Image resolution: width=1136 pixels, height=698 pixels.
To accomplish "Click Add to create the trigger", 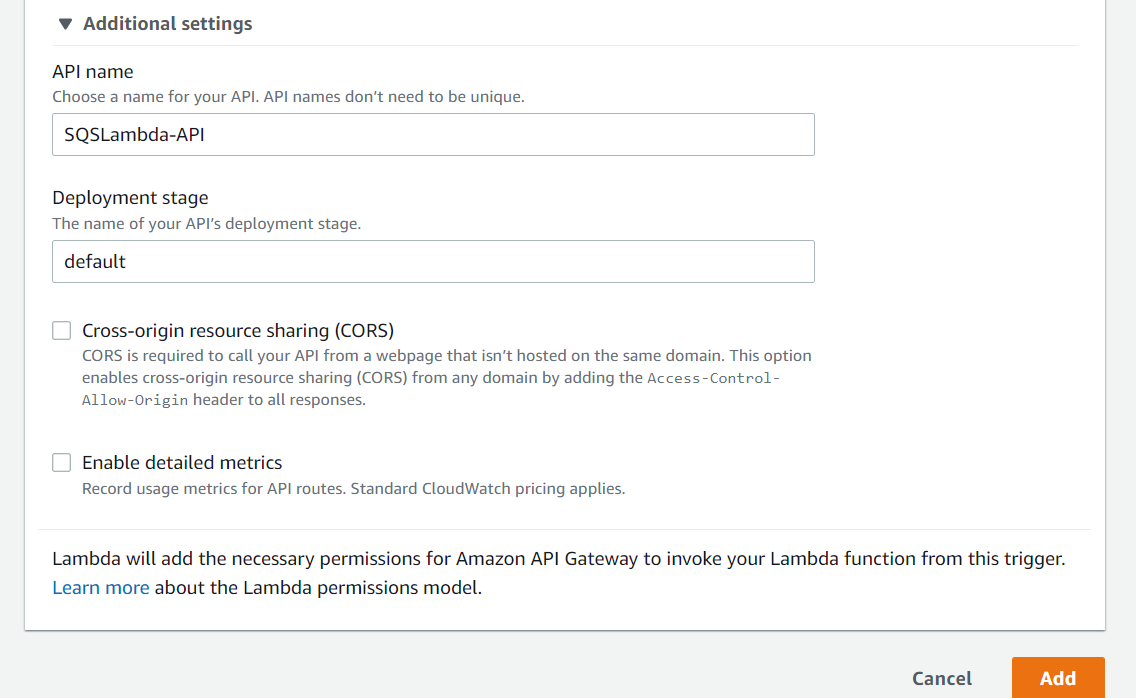I will pyautogui.click(x=1057, y=678).
